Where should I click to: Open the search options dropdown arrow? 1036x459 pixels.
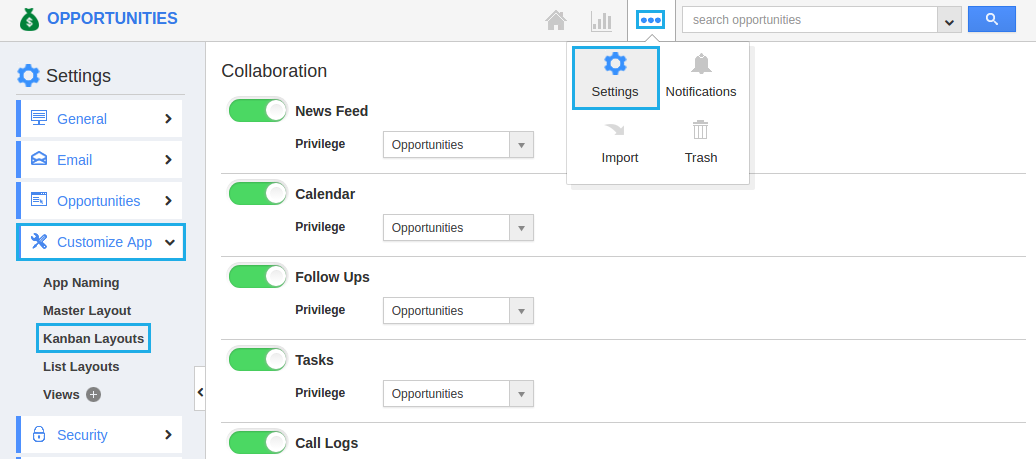coord(949,20)
